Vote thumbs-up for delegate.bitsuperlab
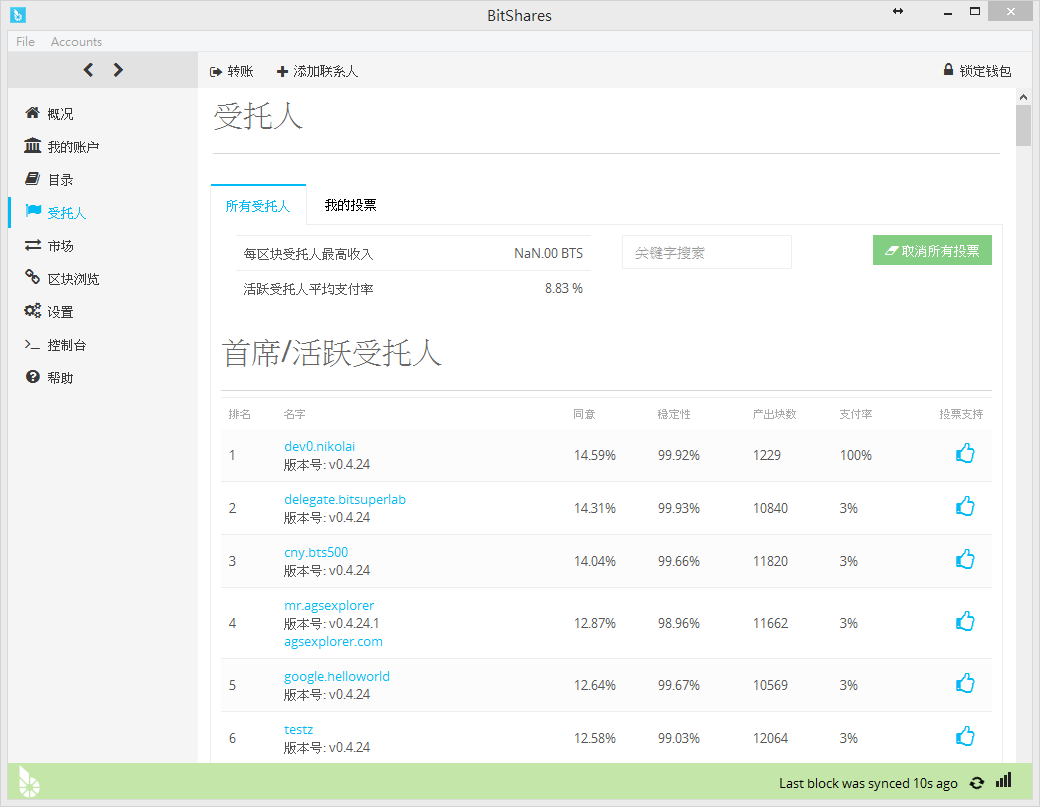Screen dimensions: 1040x807 point(965,507)
